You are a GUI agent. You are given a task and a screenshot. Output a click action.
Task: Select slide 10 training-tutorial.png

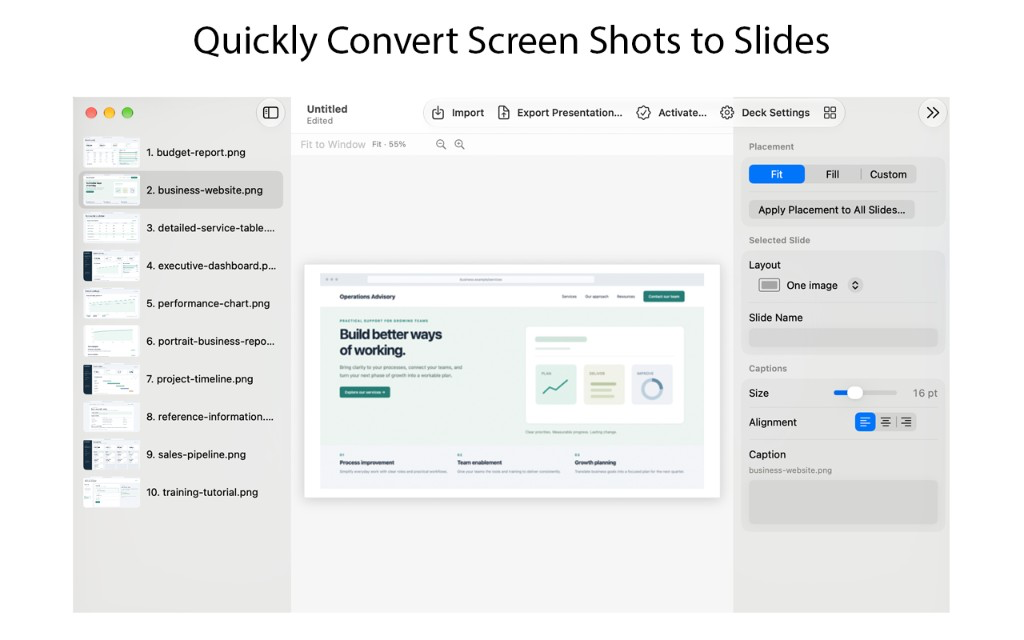pos(181,492)
